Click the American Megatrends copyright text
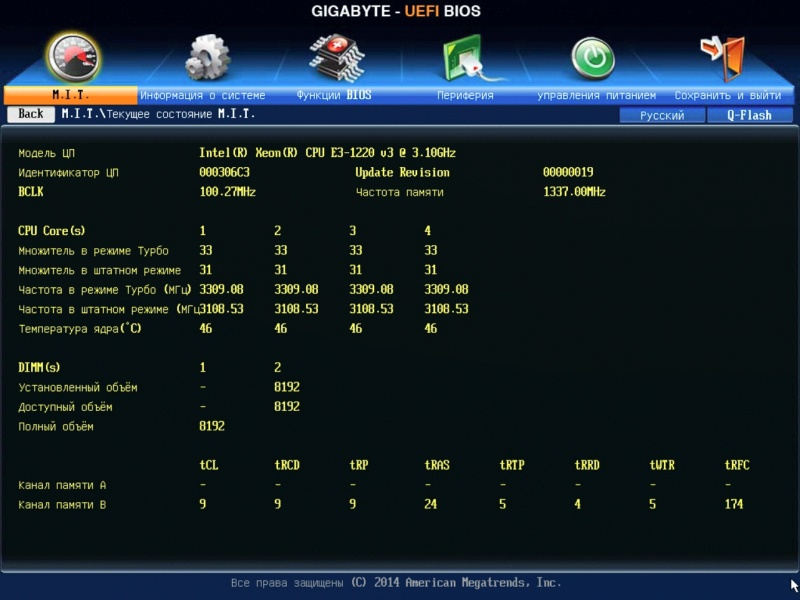The image size is (800, 600). [395, 583]
